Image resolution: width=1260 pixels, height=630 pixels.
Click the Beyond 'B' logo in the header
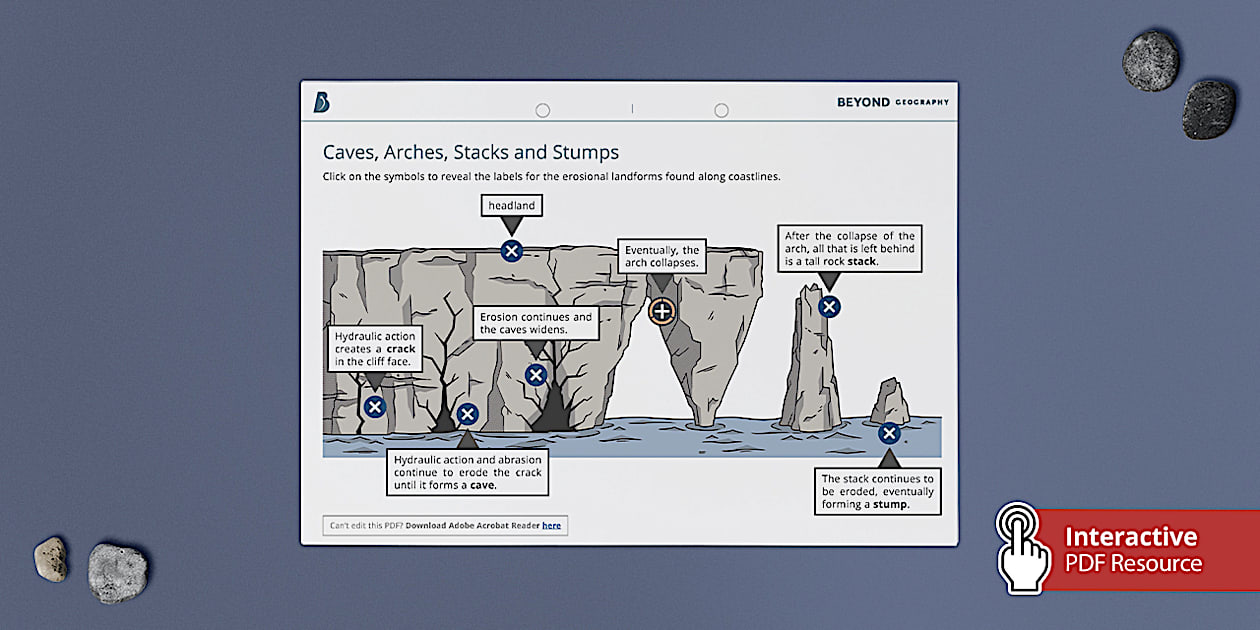pos(321,102)
